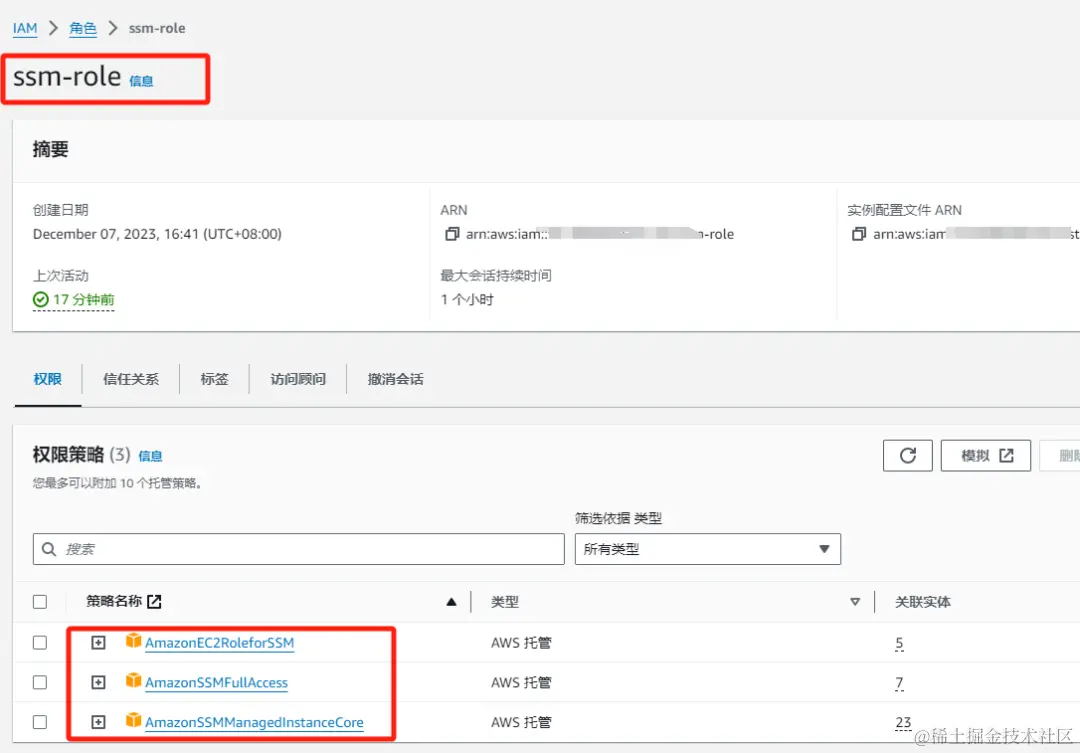The height and width of the screenshot is (753, 1080).
Task: Click the 类型 column header
Action: tap(505, 602)
